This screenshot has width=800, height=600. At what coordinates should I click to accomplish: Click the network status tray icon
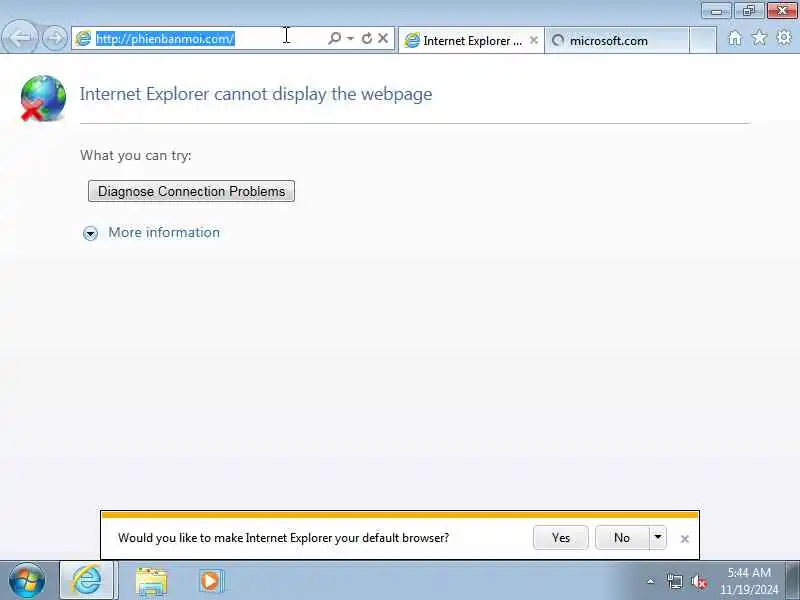coord(674,581)
